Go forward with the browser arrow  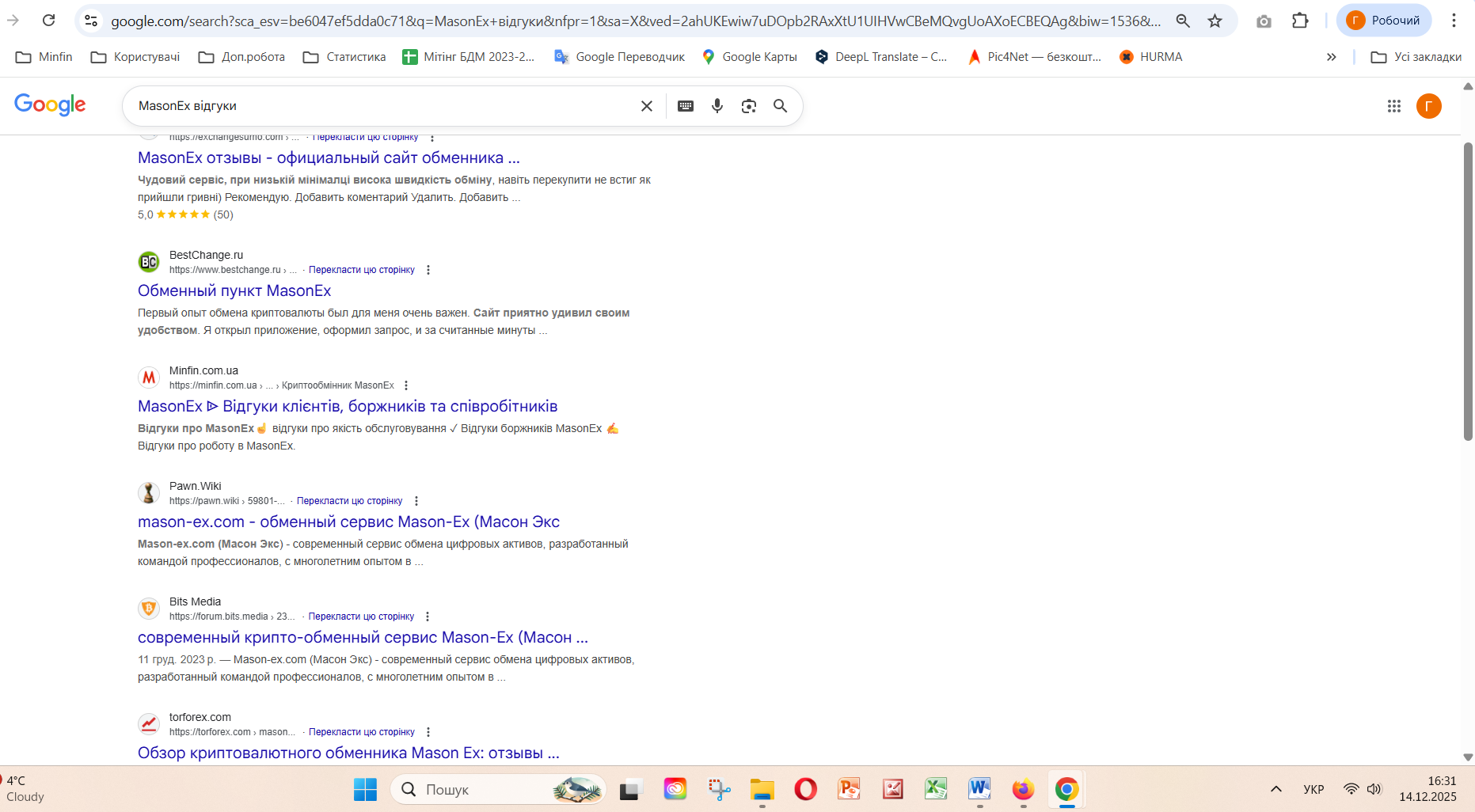click(x=13, y=21)
